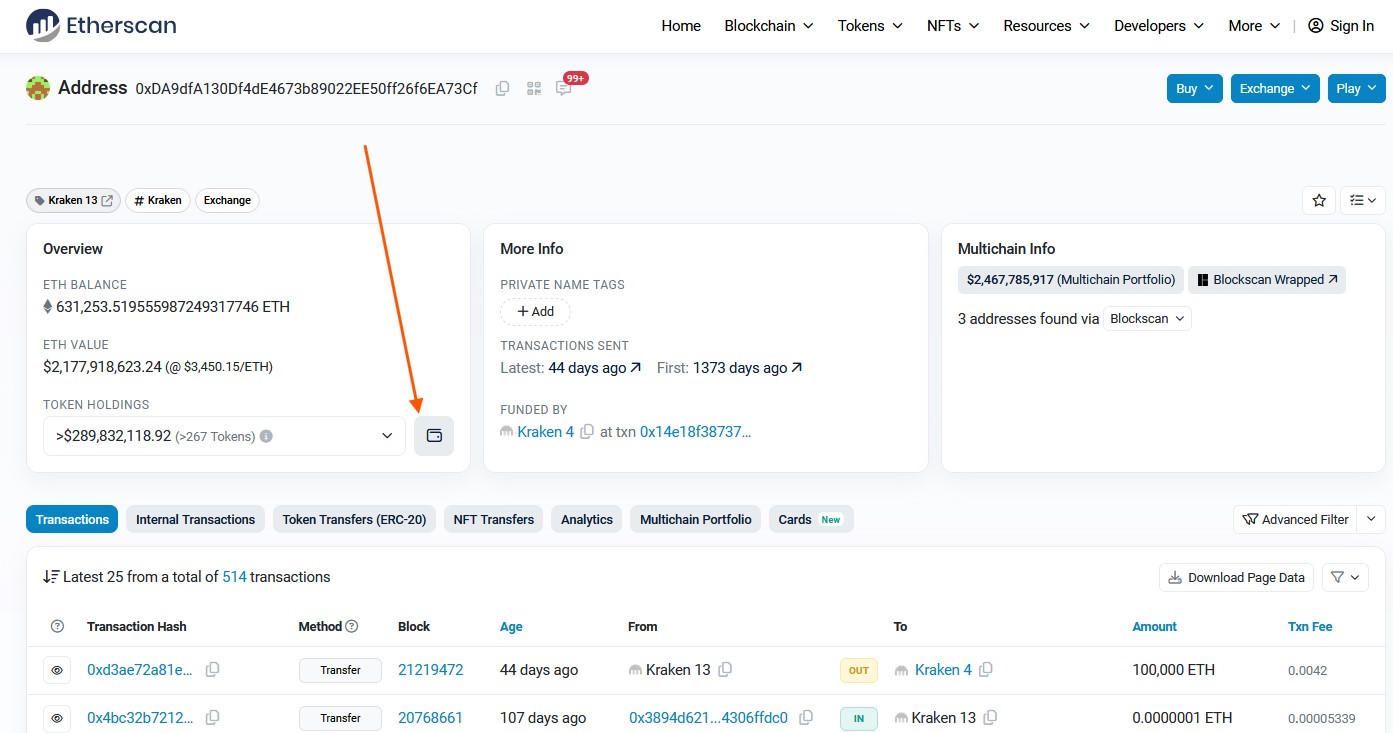Open block 21219472 link
This screenshot has width=1393, height=733.
(x=430, y=670)
